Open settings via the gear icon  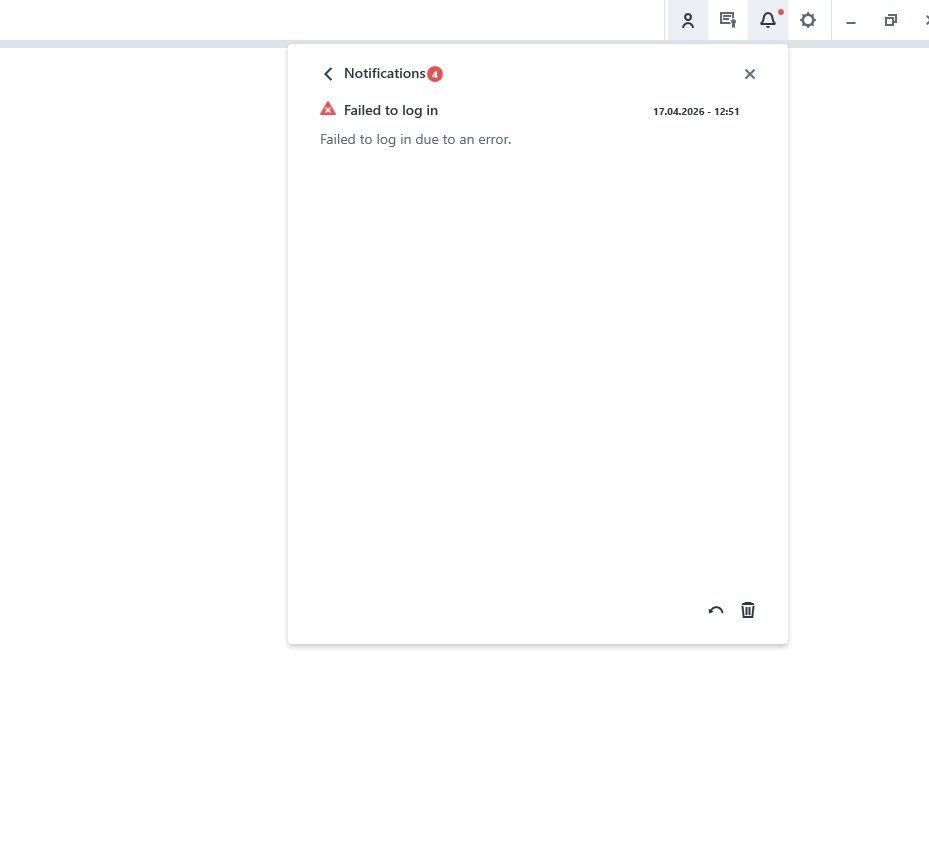coord(808,20)
